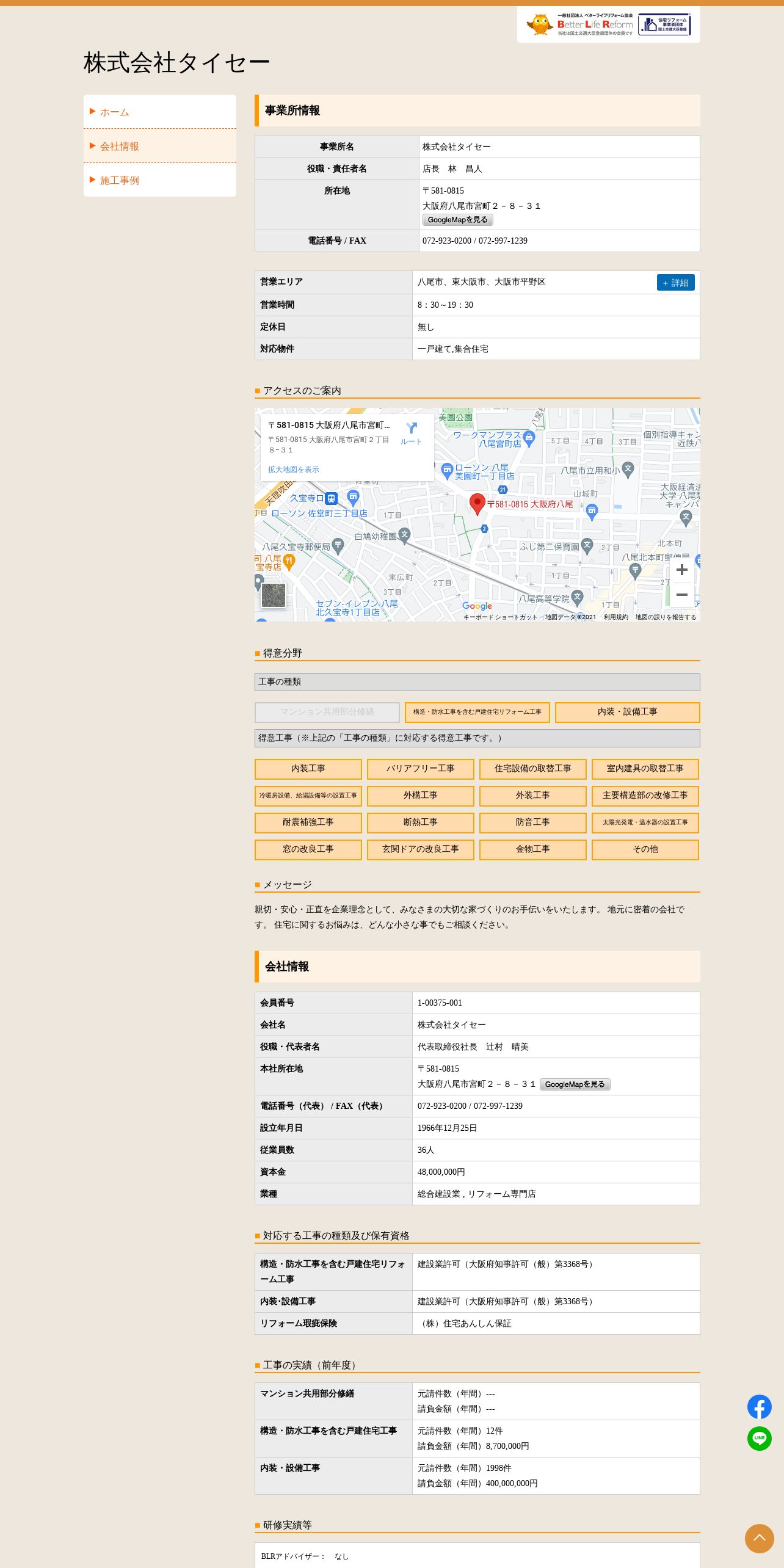Image resolution: width=784 pixels, height=1568 pixels.
Task: Zoom in on the map with plus
Action: [x=682, y=570]
